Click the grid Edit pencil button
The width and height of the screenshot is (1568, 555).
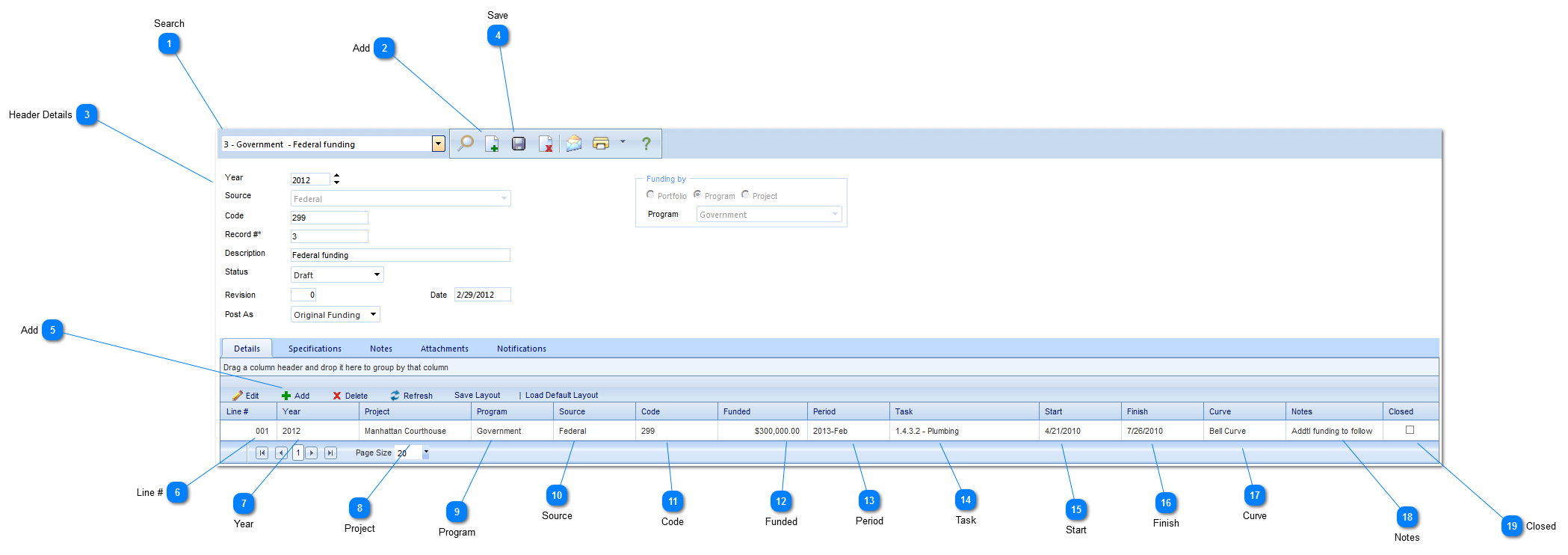coord(246,396)
